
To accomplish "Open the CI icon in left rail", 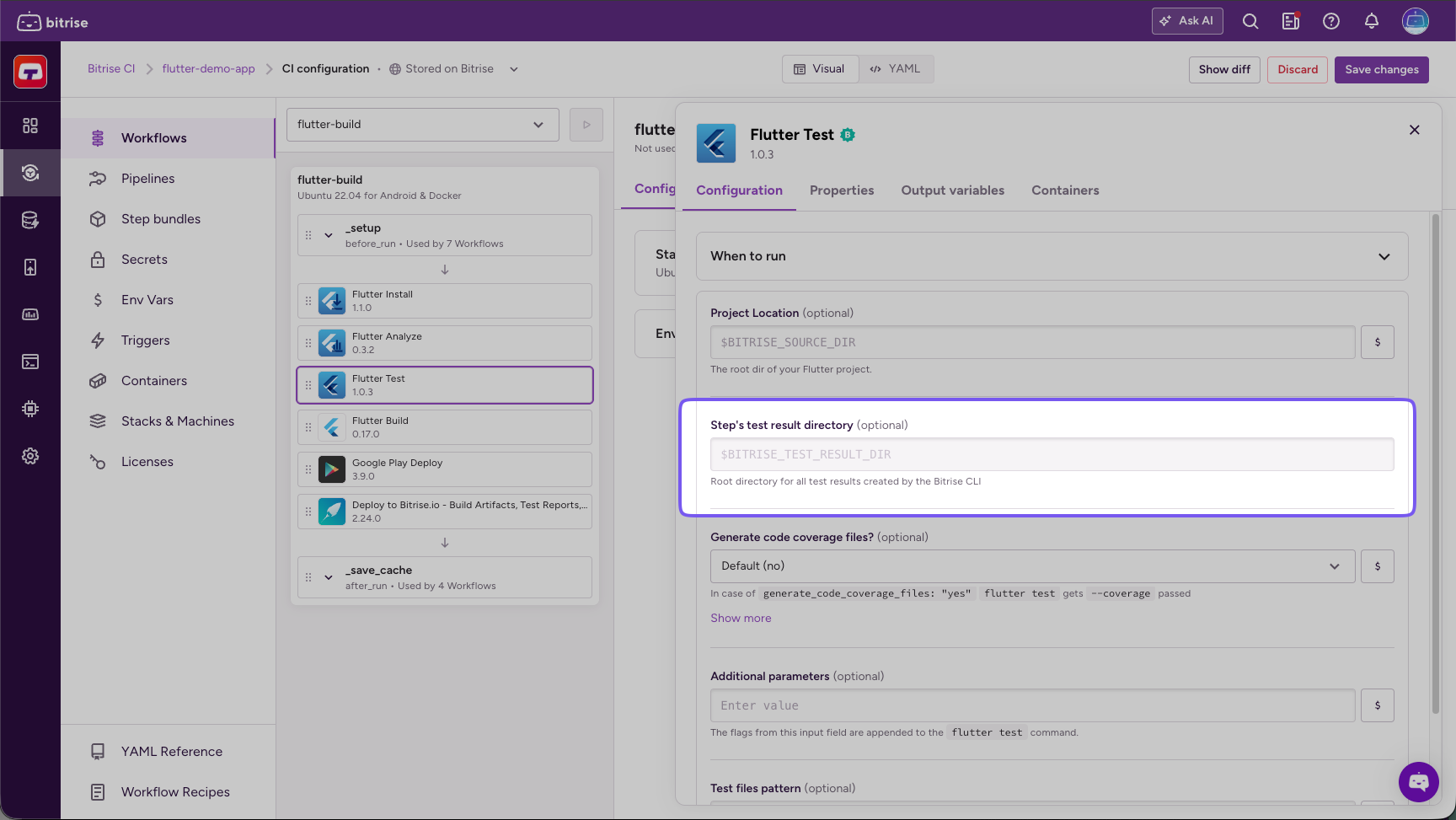I will [30, 173].
